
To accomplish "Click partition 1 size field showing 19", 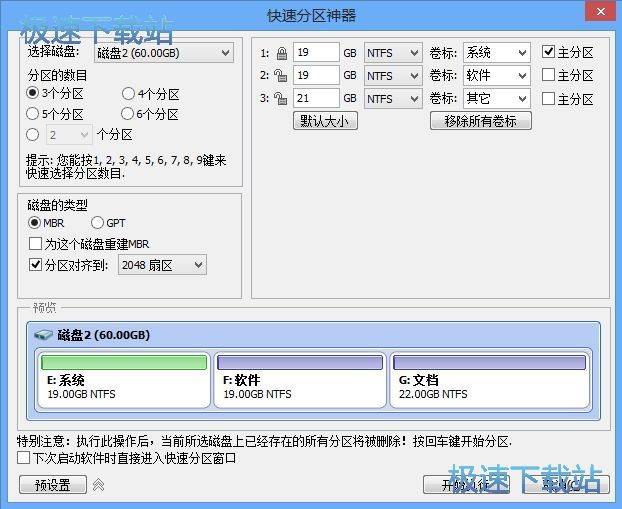I will [x=316, y=52].
